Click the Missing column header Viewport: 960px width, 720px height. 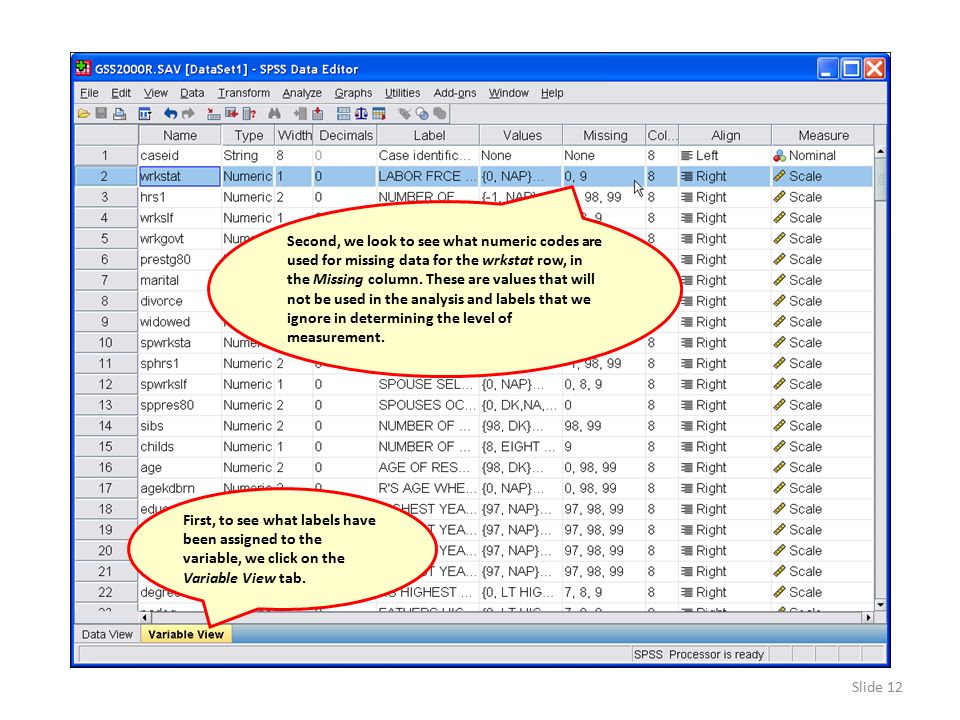(605, 135)
